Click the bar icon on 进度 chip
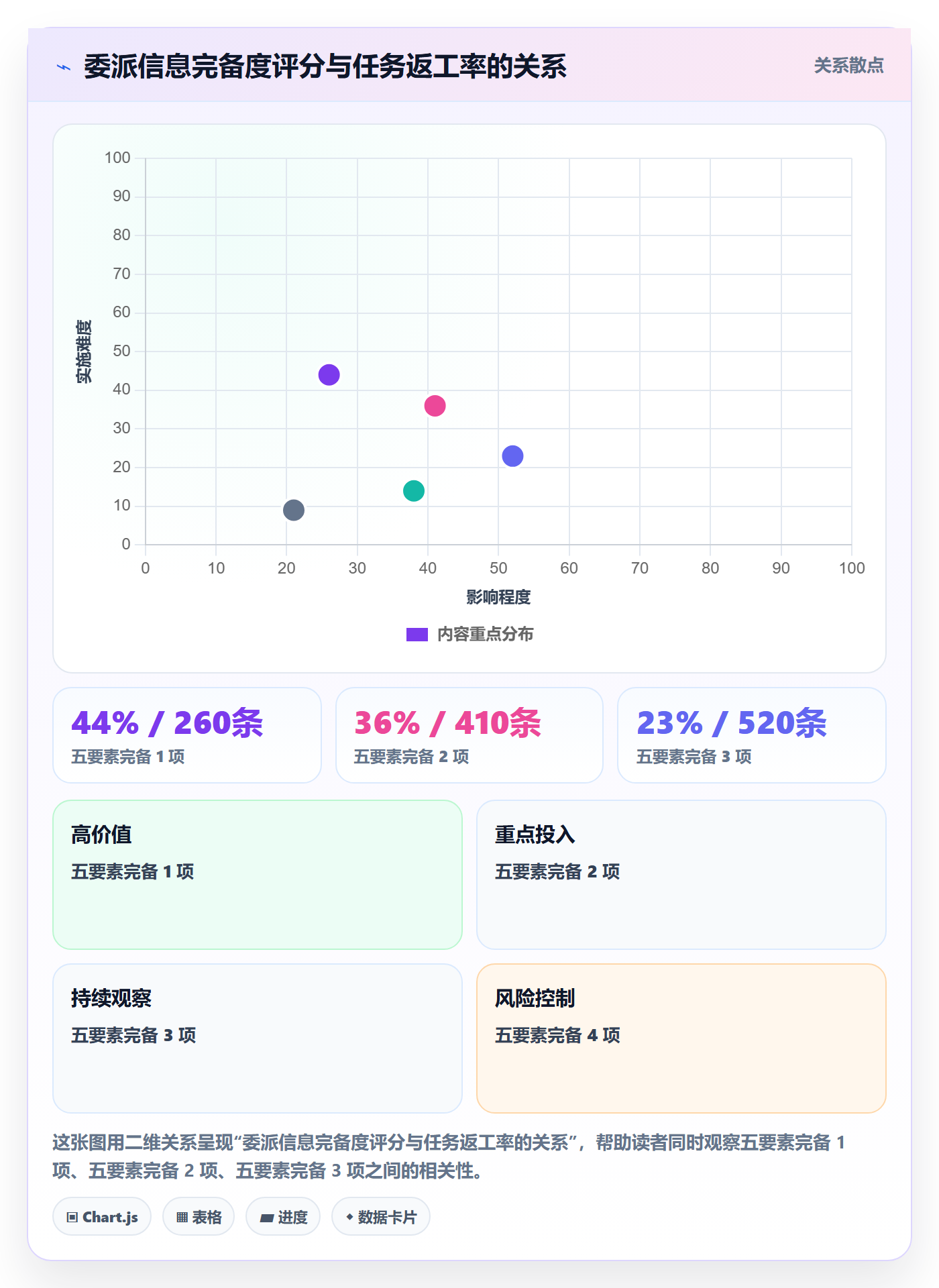Viewport: 939px width, 1288px height. point(266,1218)
